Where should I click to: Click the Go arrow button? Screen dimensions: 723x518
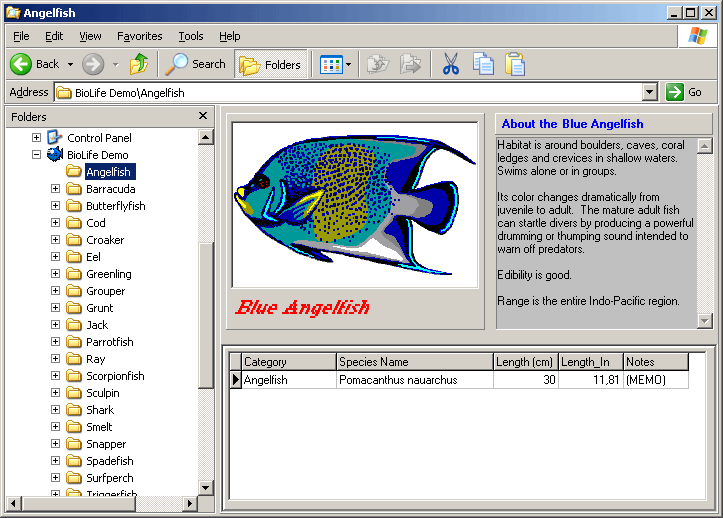click(x=675, y=92)
